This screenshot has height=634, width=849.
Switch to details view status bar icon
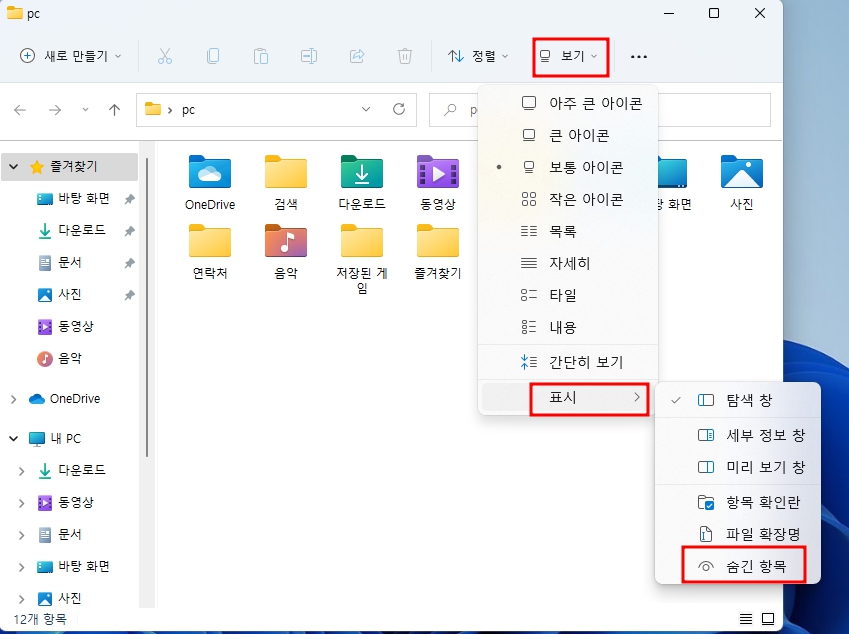[746, 619]
